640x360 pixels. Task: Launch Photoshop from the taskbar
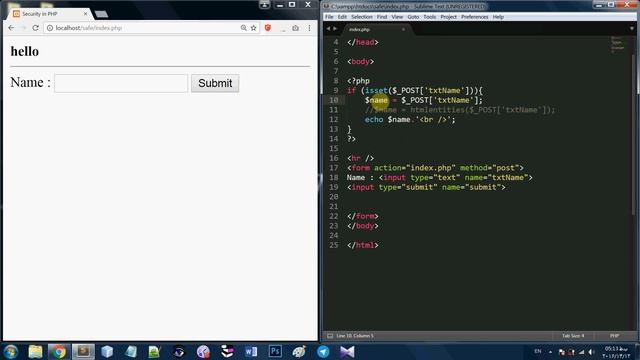[275, 351]
